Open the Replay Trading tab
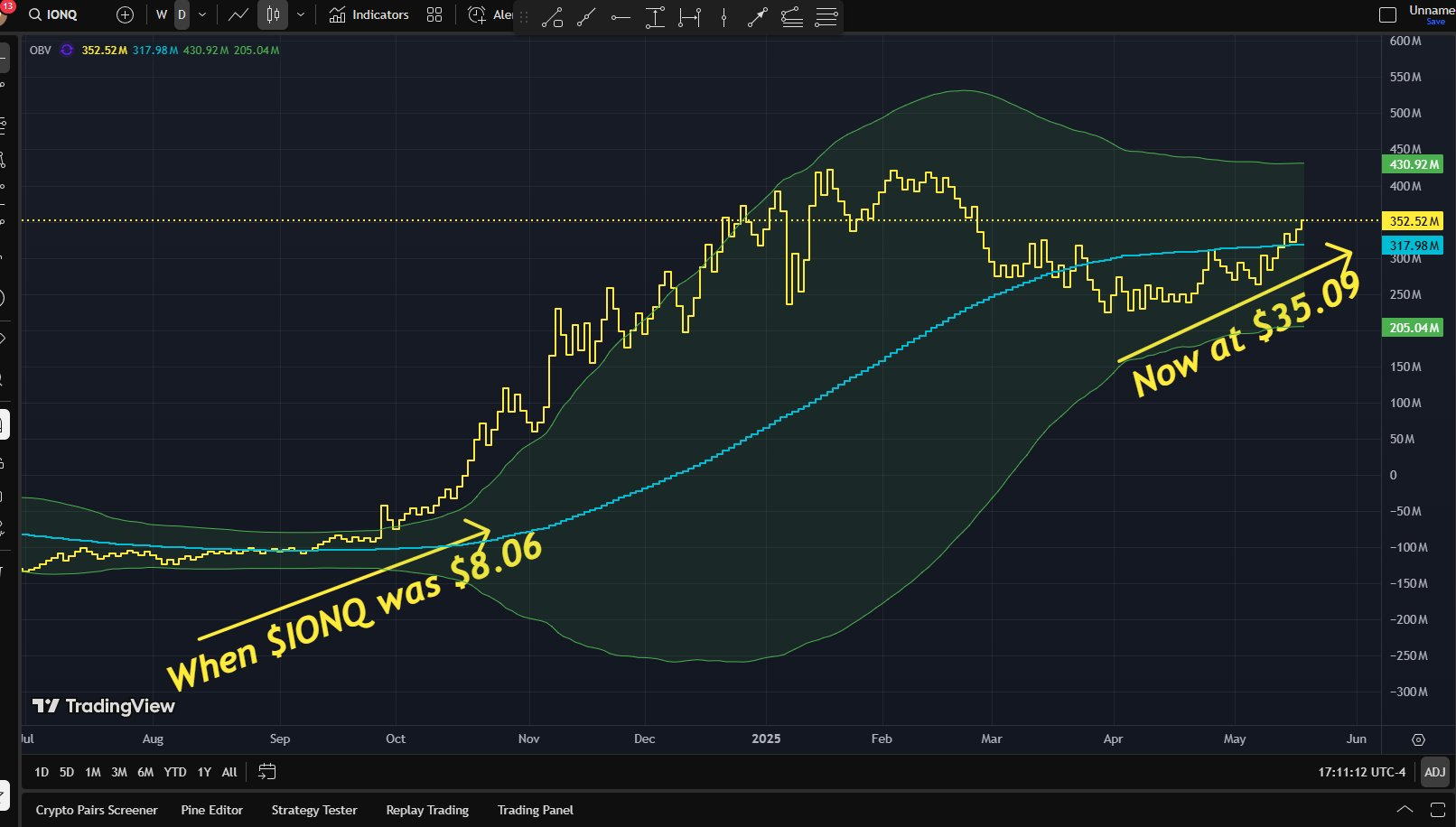Image resolution: width=1456 pixels, height=827 pixels. [427, 810]
